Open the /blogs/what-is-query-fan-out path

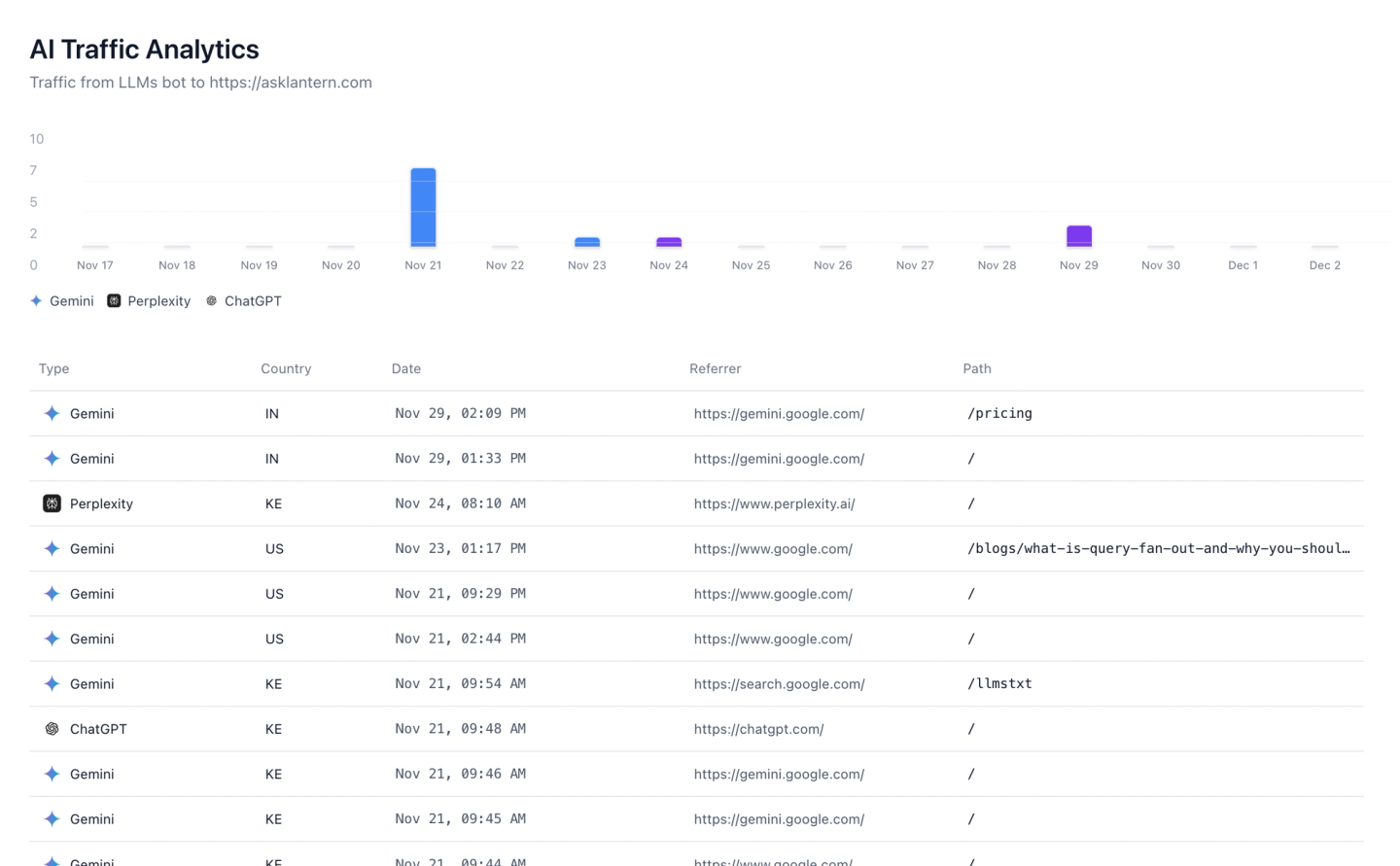pos(1159,549)
